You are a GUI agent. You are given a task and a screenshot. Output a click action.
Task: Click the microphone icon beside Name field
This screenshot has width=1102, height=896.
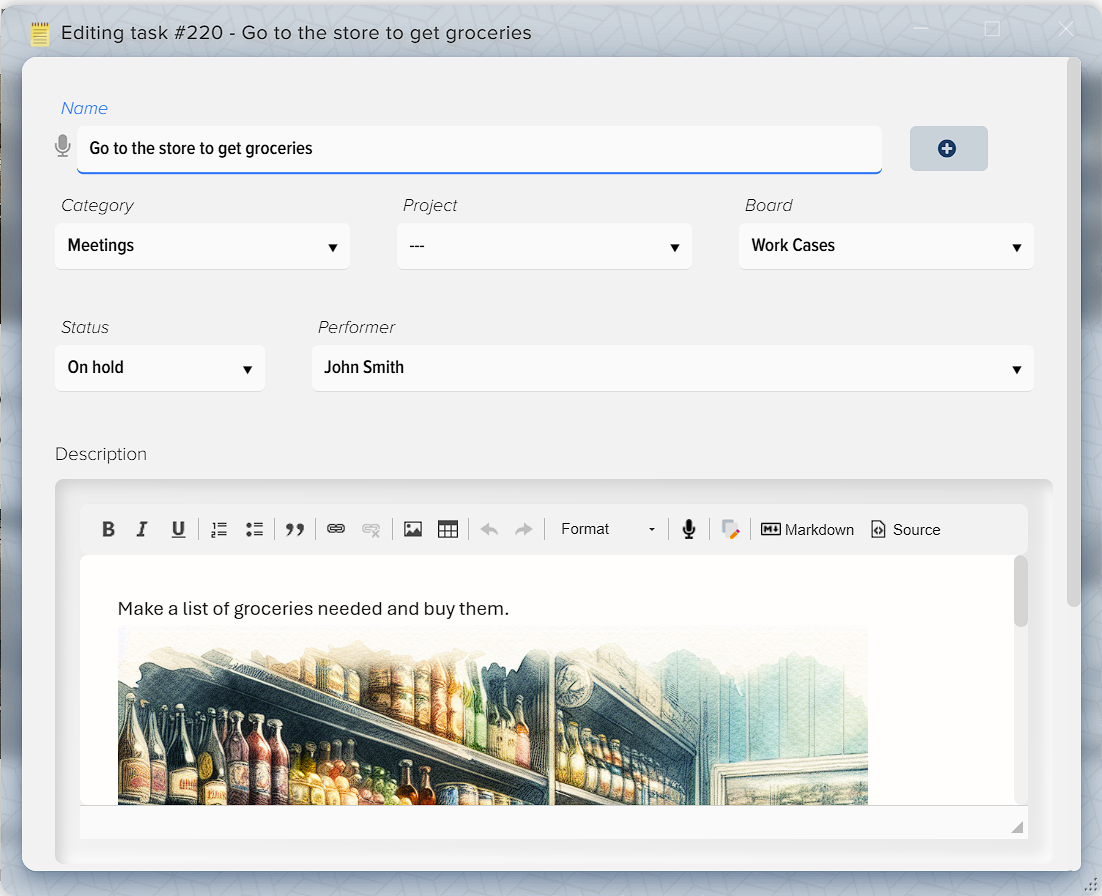click(63, 146)
